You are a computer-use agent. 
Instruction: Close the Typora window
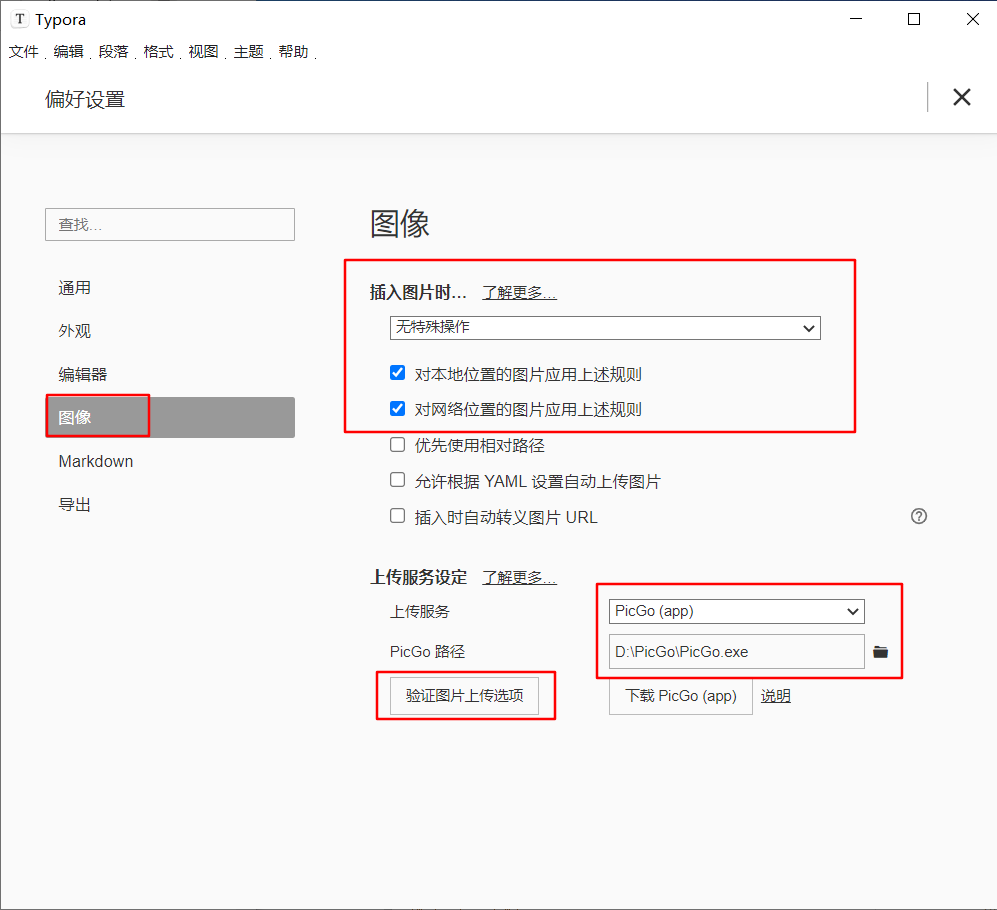pyautogui.click(x=972, y=19)
